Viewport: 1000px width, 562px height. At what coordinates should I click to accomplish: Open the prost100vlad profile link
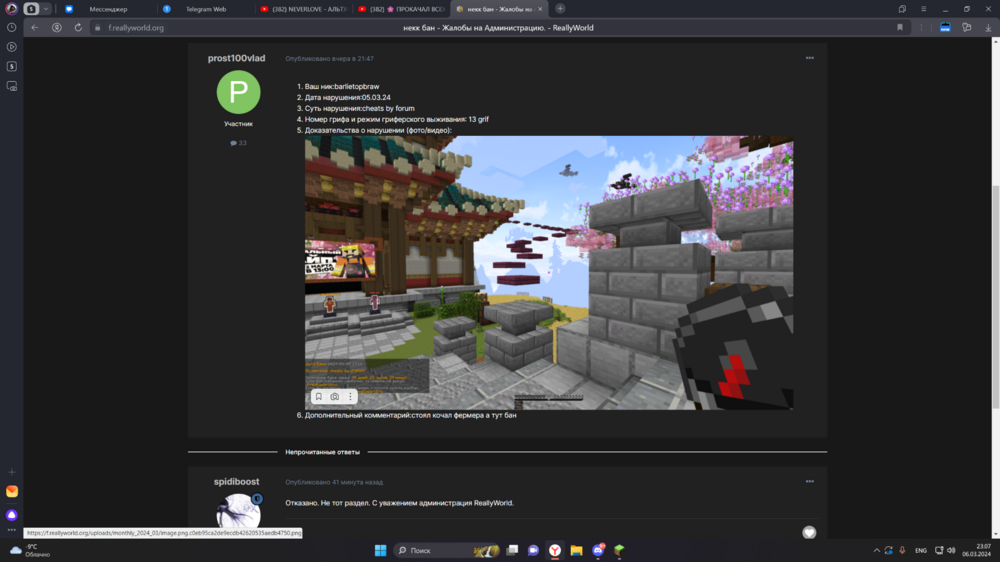point(236,58)
